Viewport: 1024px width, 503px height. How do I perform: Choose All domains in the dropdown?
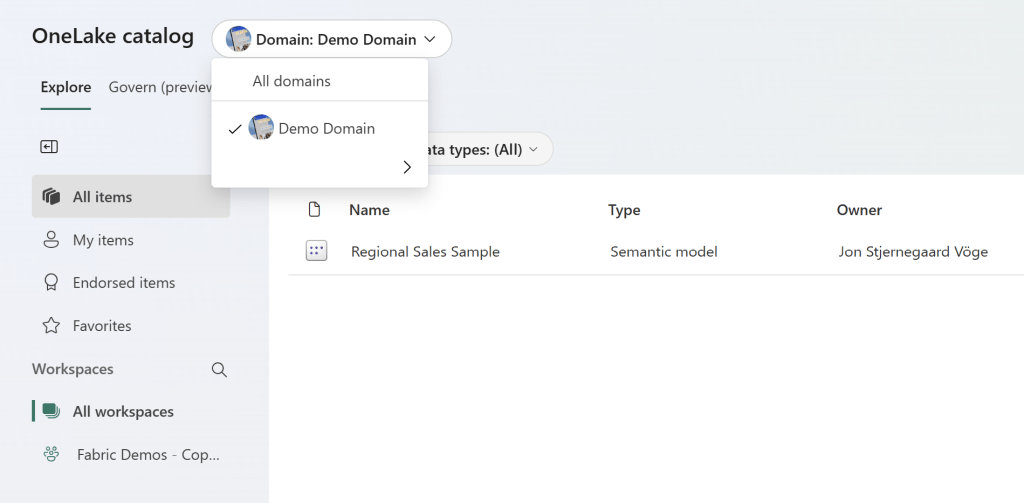point(291,81)
